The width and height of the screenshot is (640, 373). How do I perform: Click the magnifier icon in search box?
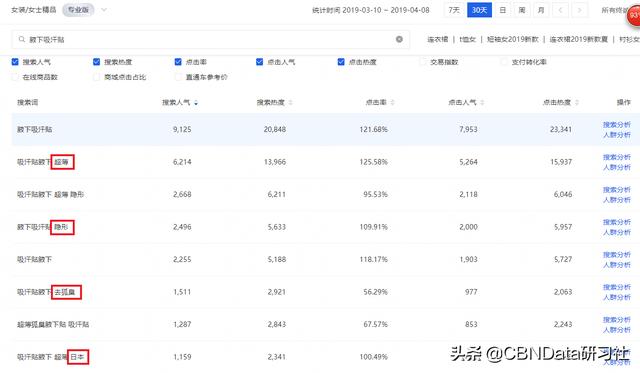[22, 39]
